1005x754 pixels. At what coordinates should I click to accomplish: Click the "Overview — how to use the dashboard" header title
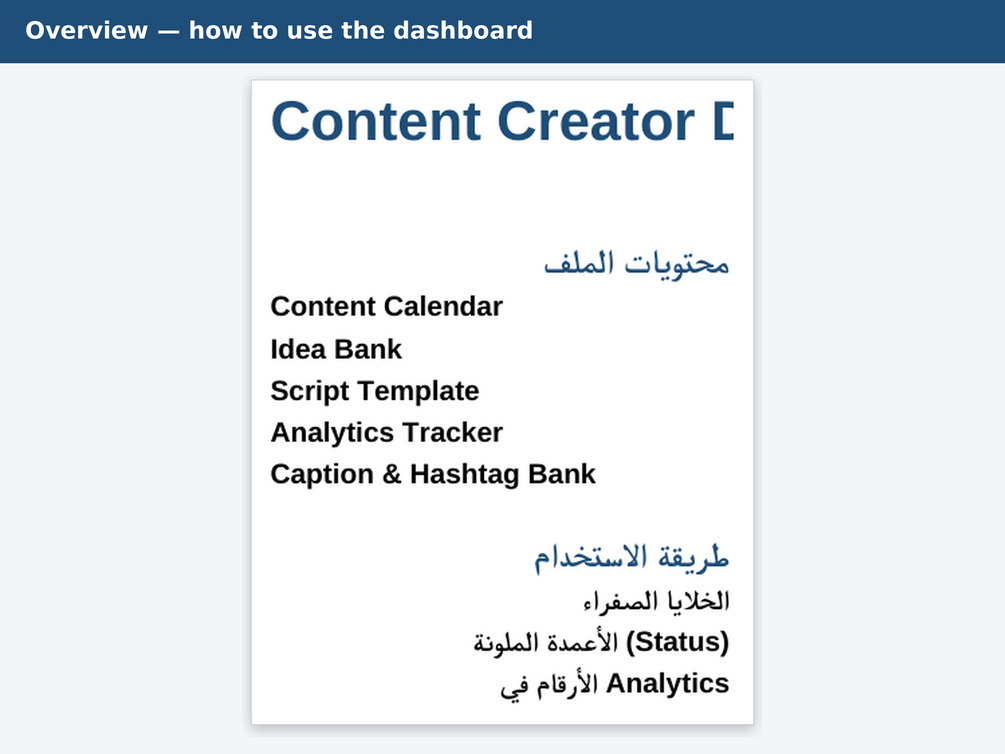point(279,31)
